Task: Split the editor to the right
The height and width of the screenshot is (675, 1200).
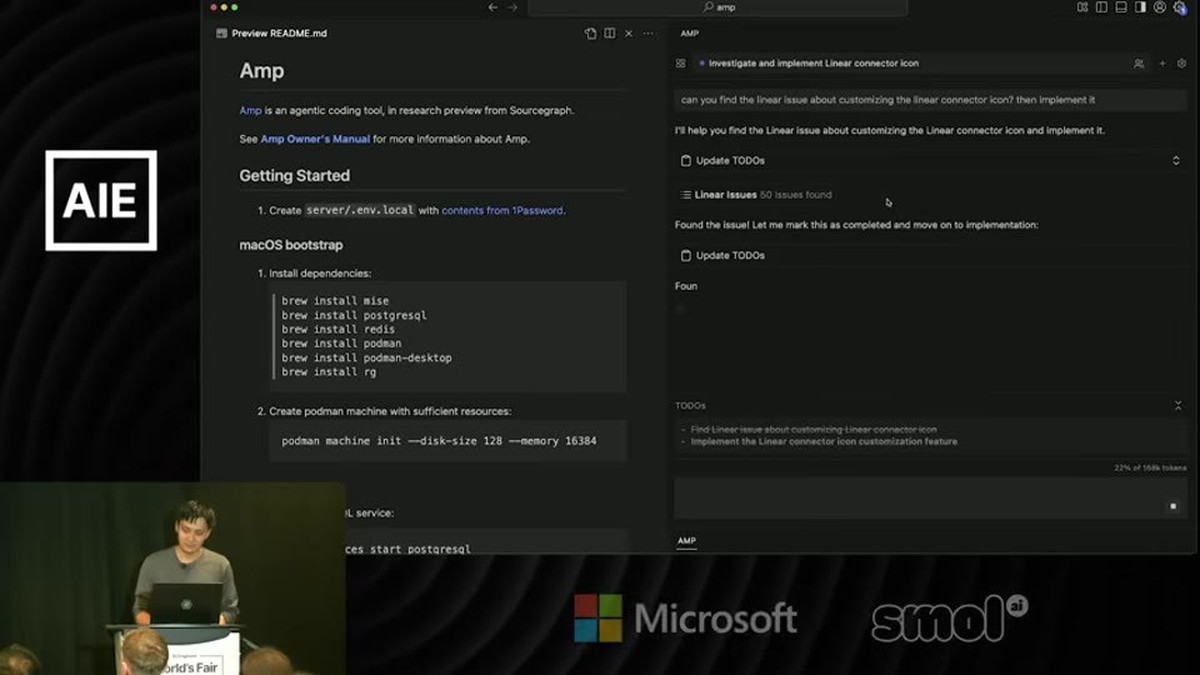Action: click(609, 33)
